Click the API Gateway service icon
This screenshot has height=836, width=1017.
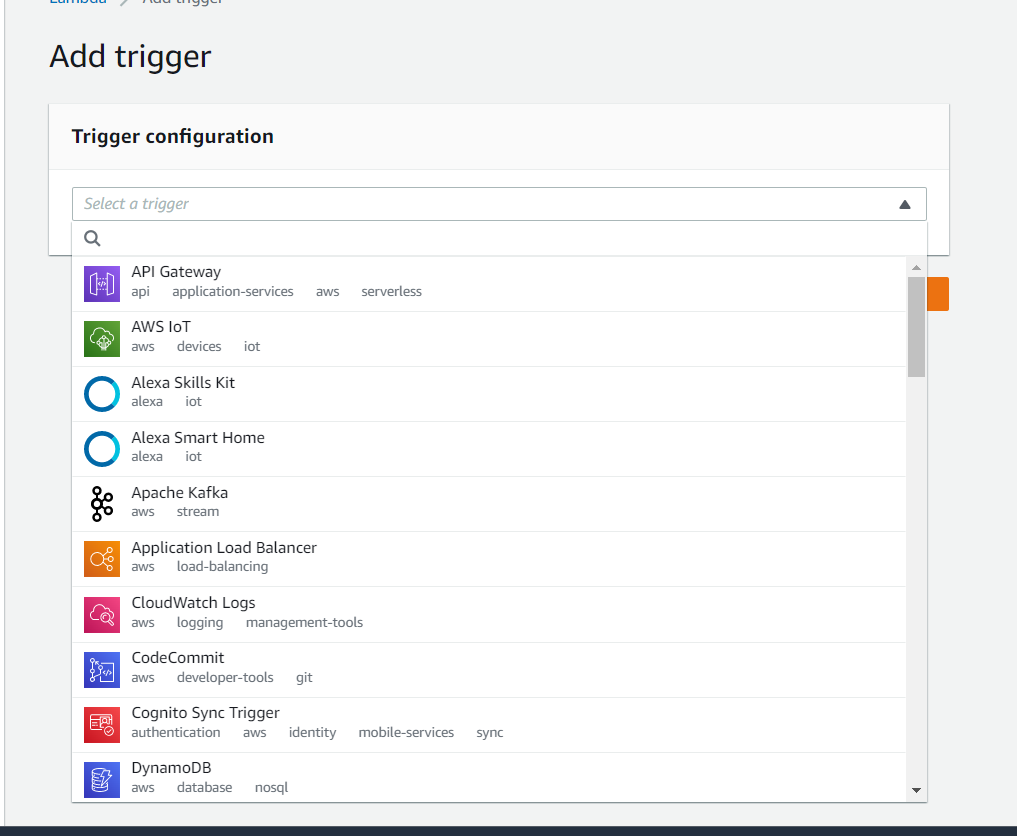(102, 284)
